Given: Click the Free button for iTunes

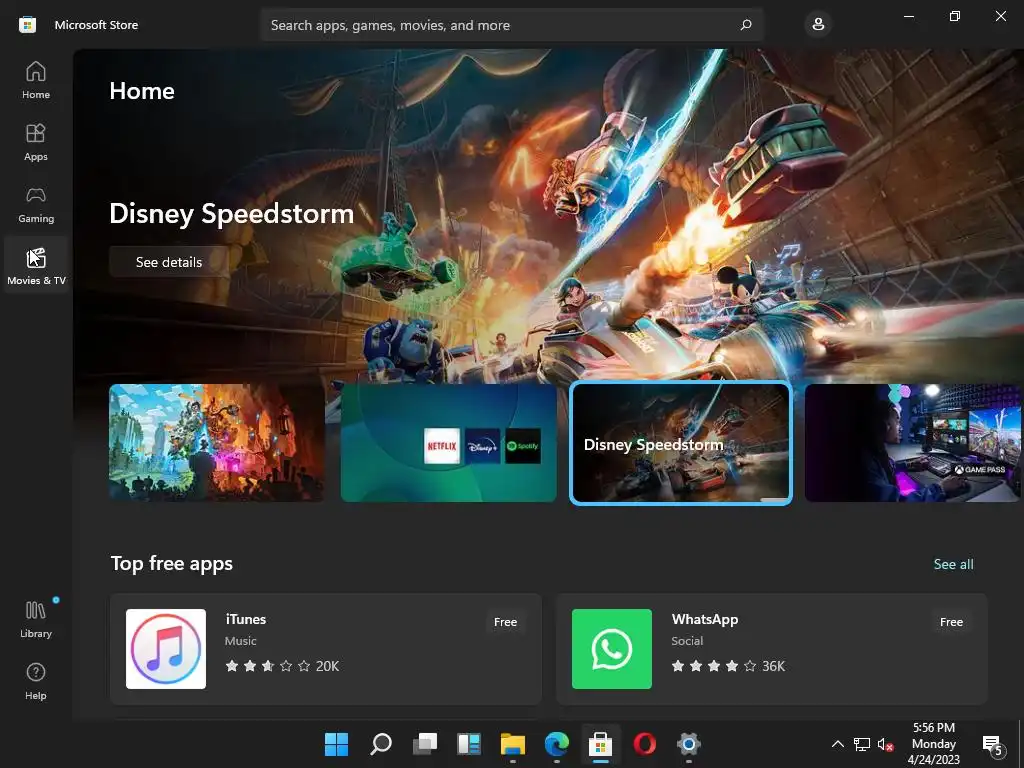Looking at the screenshot, I should [x=505, y=622].
